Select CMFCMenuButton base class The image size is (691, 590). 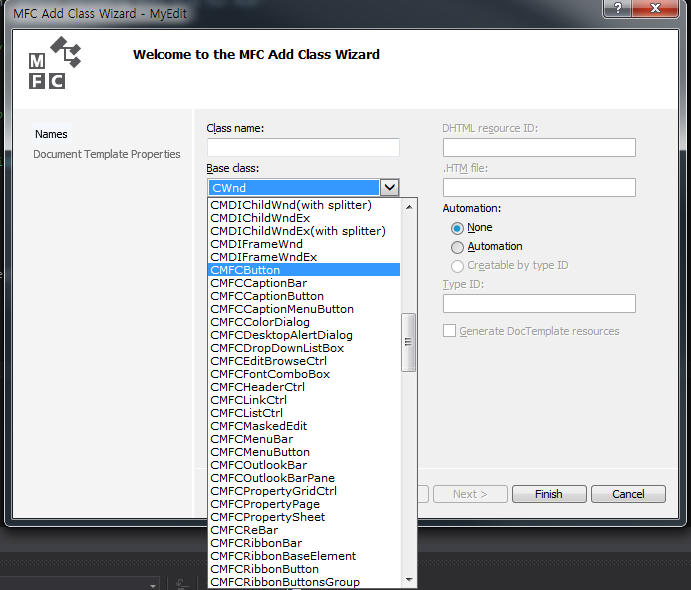coord(304,452)
